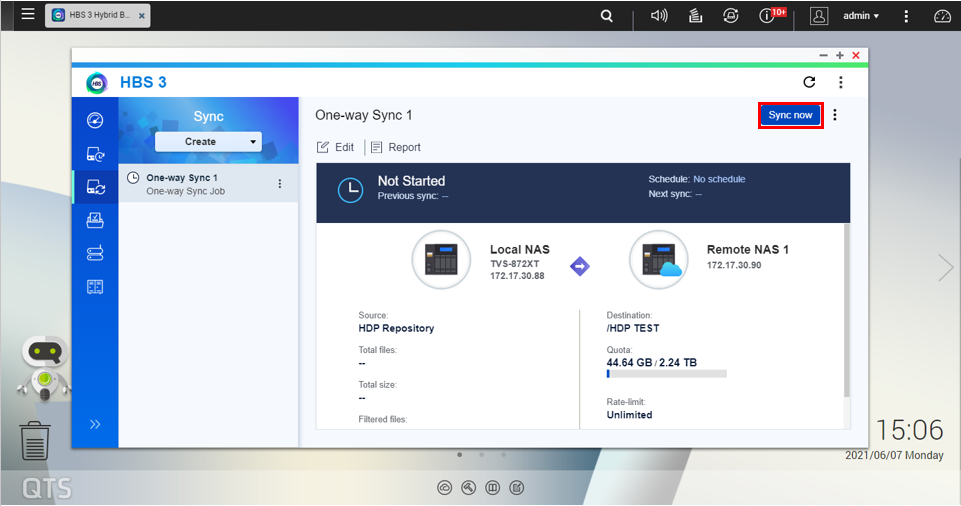Open the QTS main hamburger menu

[x=28, y=15]
